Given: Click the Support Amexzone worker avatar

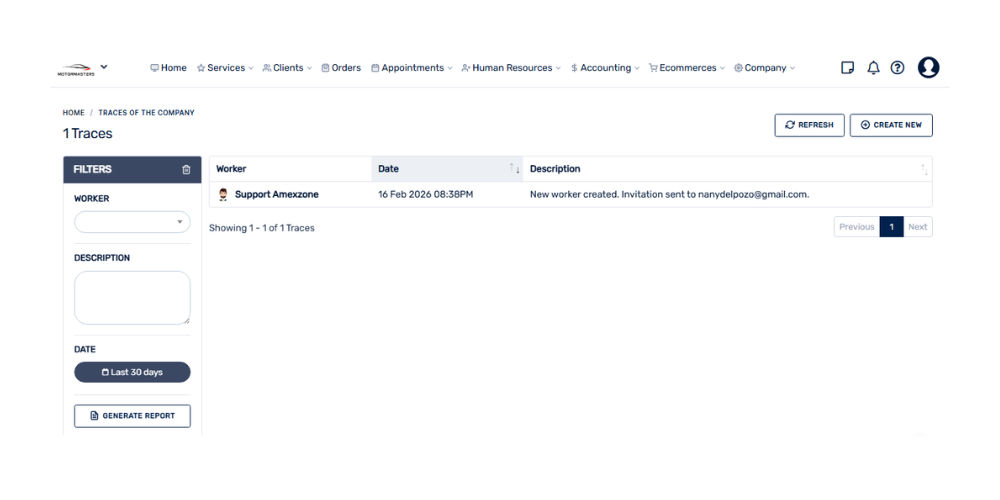Looking at the screenshot, I should pos(223,195).
